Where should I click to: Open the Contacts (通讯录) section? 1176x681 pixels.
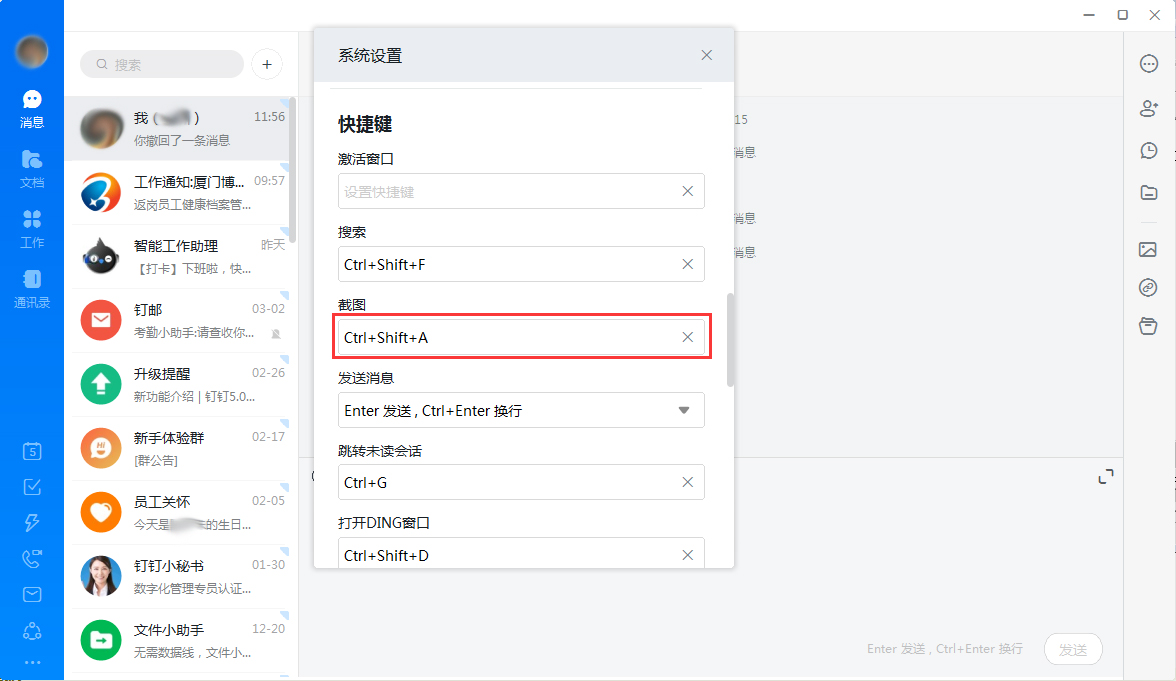click(x=32, y=288)
